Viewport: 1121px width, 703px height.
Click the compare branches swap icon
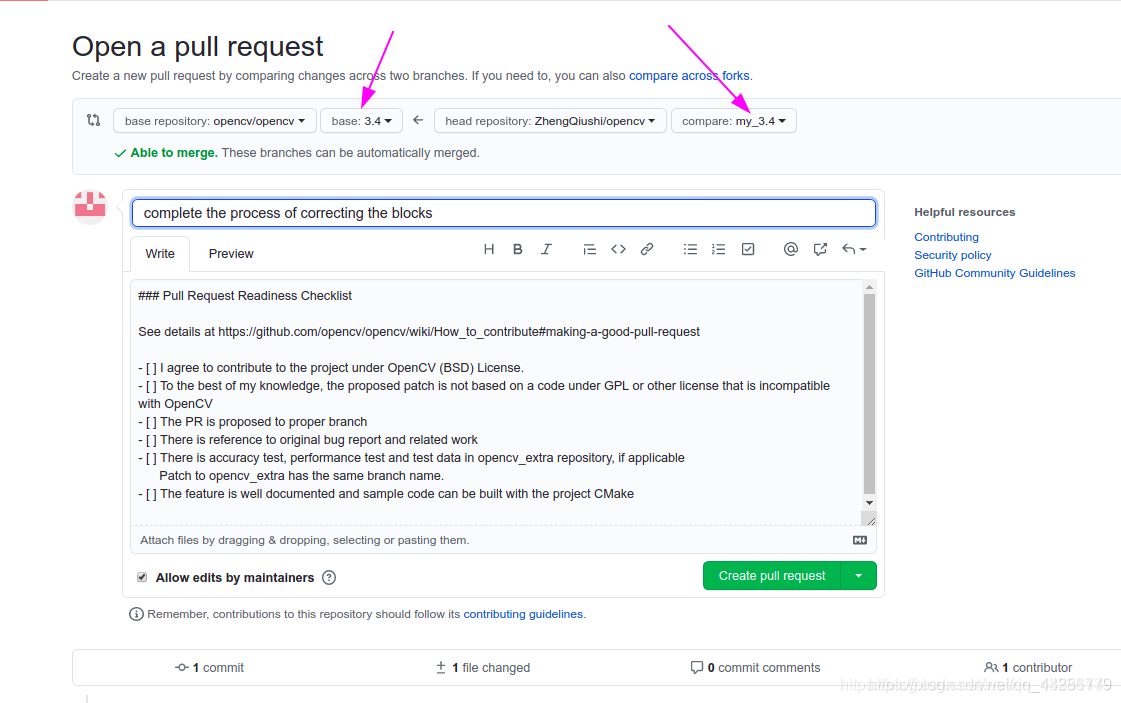click(x=94, y=120)
